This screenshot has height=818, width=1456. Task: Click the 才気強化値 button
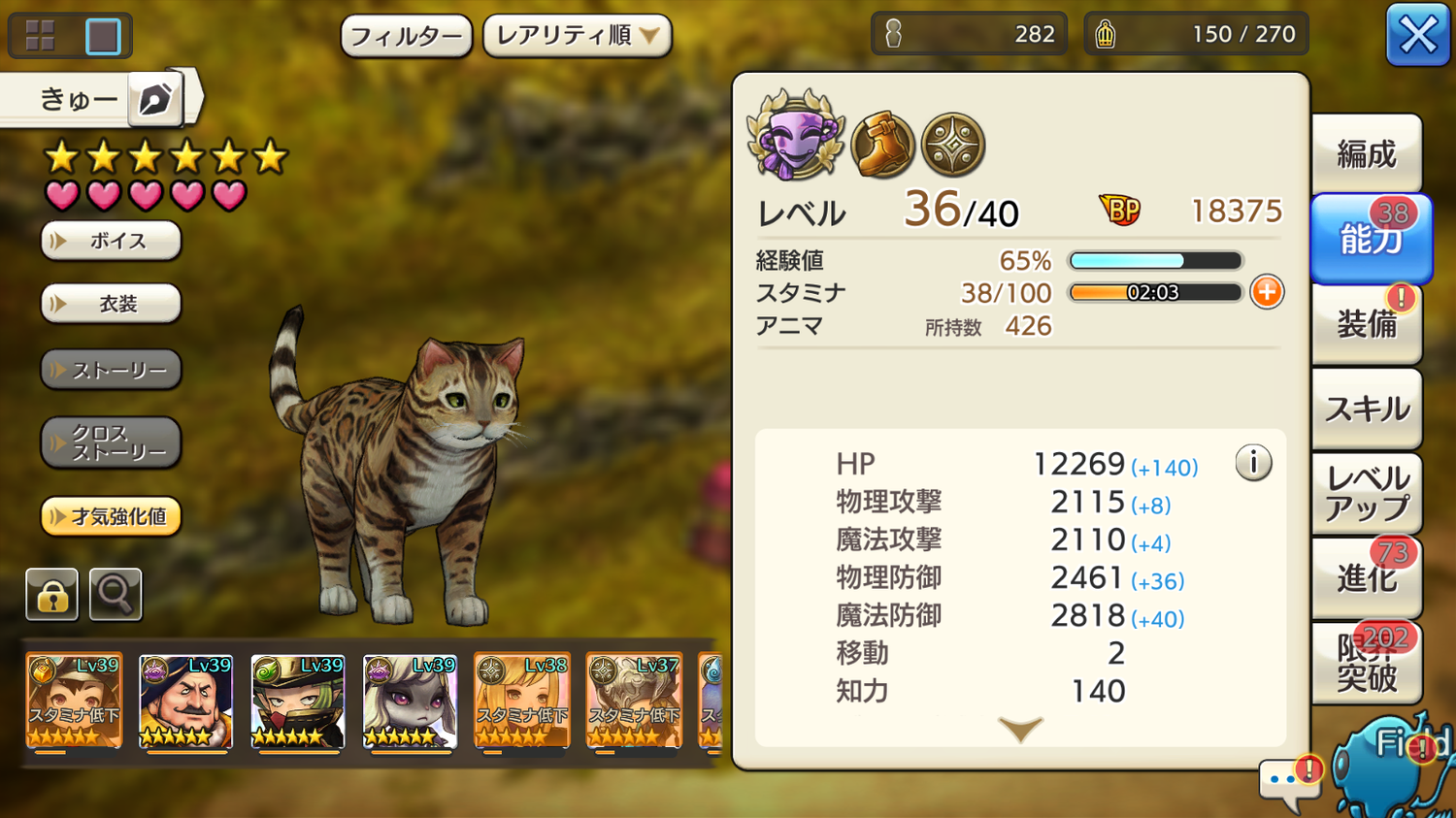pyautogui.click(x=111, y=516)
